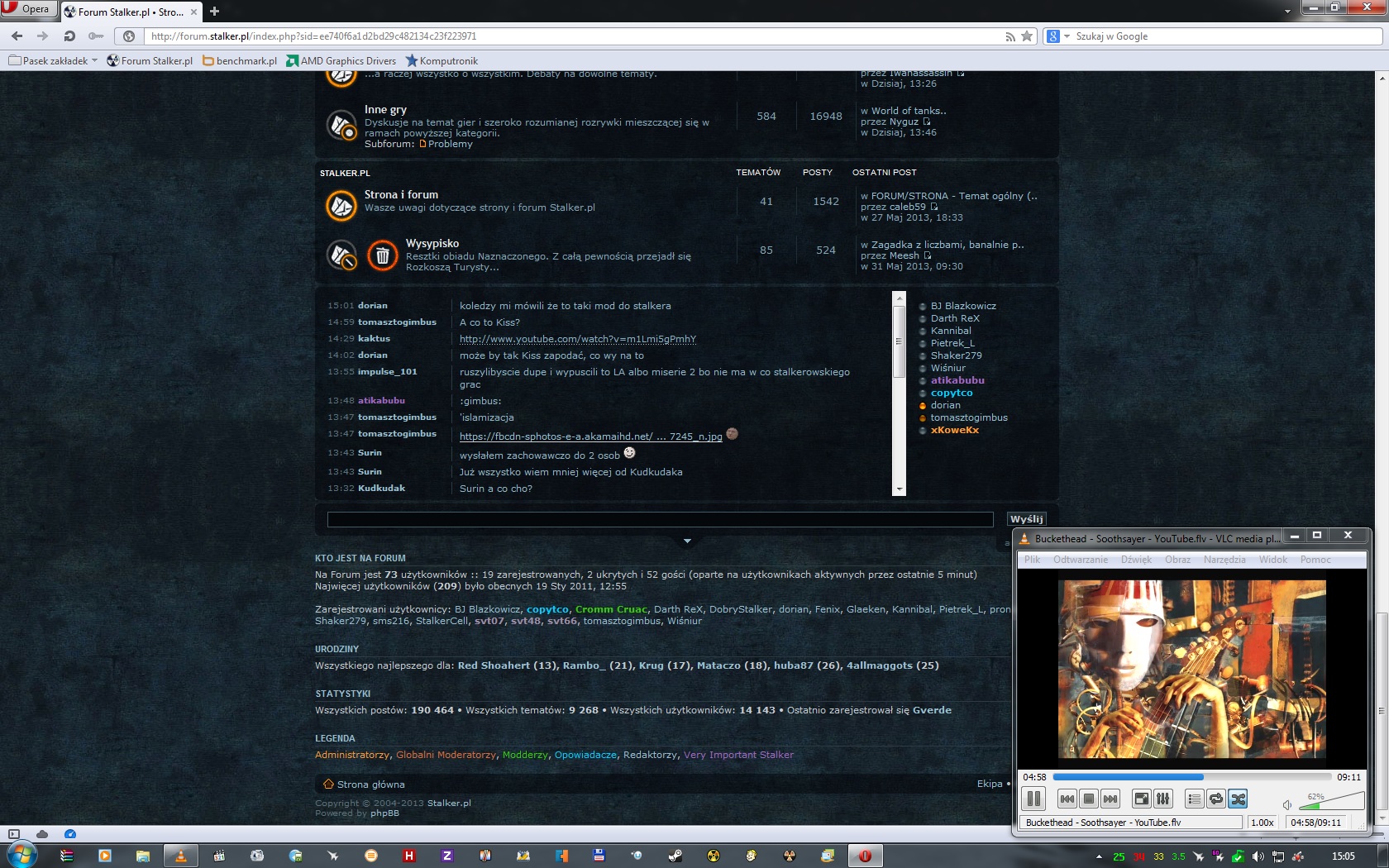Open VLC Narzędzia menu

tap(1224, 560)
